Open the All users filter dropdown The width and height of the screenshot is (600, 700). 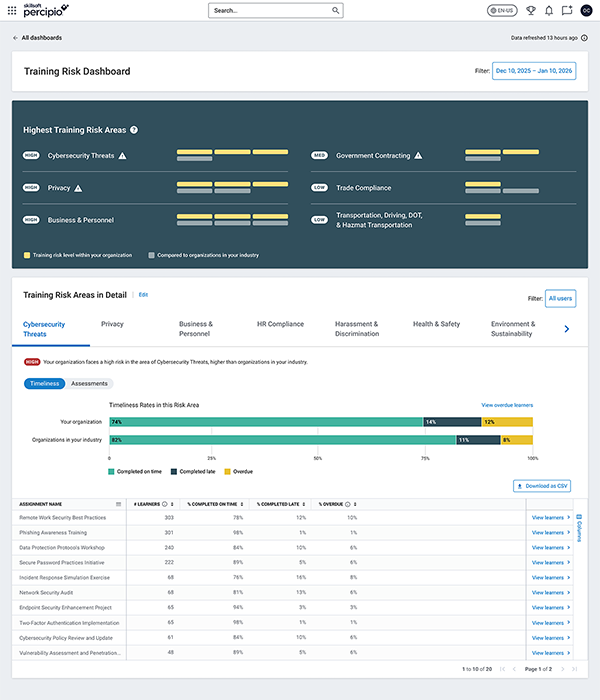(560, 297)
